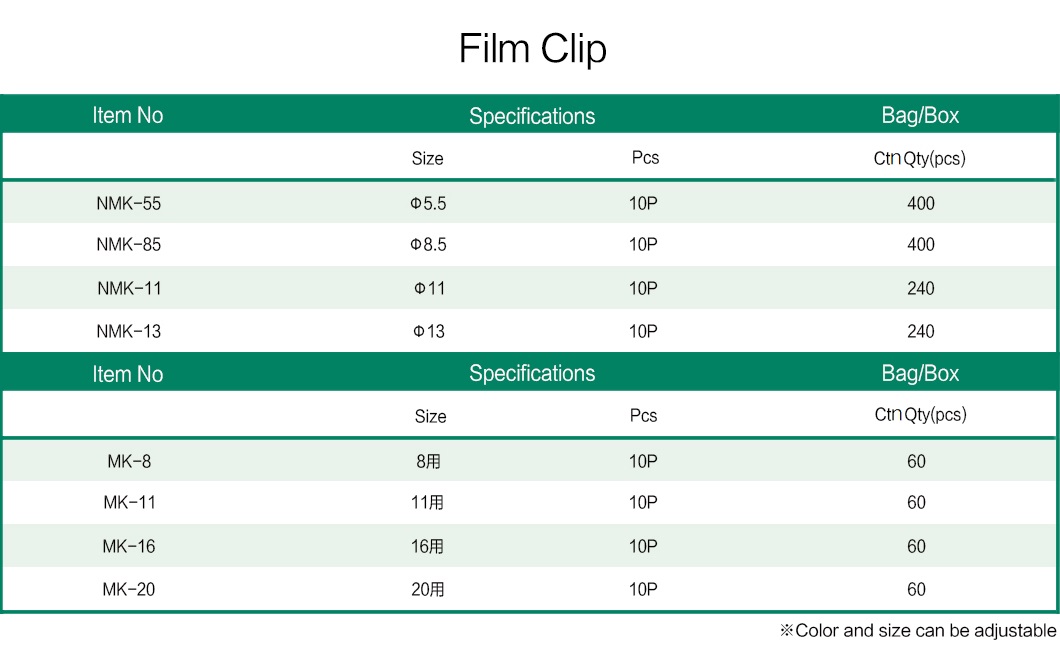Select the NMK-85 item number
This screenshot has height=658, width=1060.
coord(128,245)
